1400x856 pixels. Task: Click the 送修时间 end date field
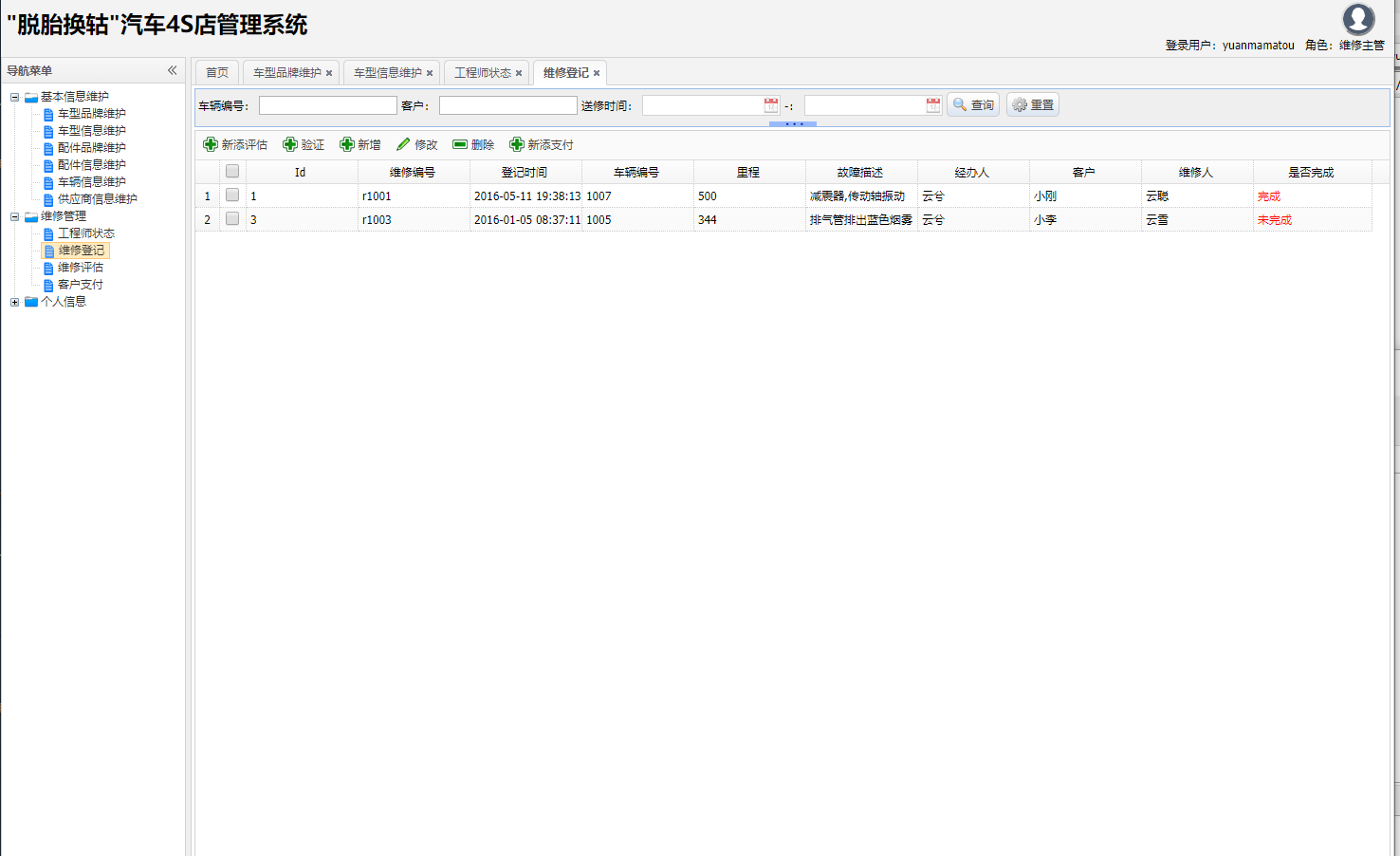pos(865,105)
